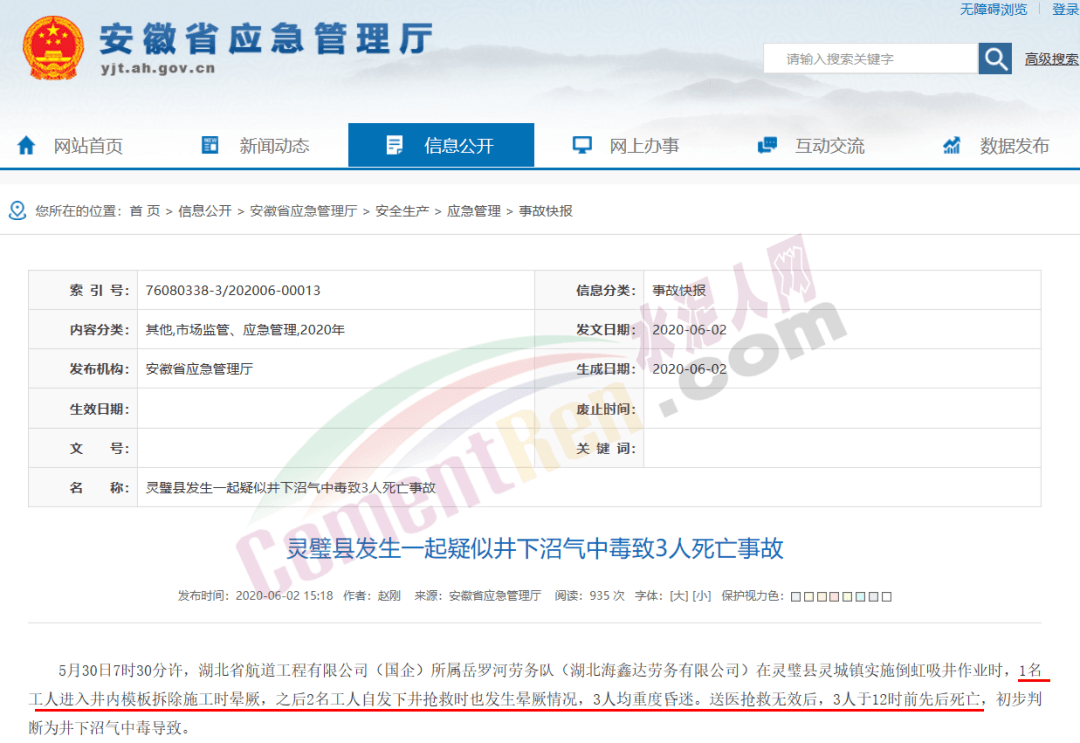Image resolution: width=1080 pixels, height=743 pixels.
Task: Select the first eye-protection color swatch
Action: pyautogui.click(x=796, y=597)
